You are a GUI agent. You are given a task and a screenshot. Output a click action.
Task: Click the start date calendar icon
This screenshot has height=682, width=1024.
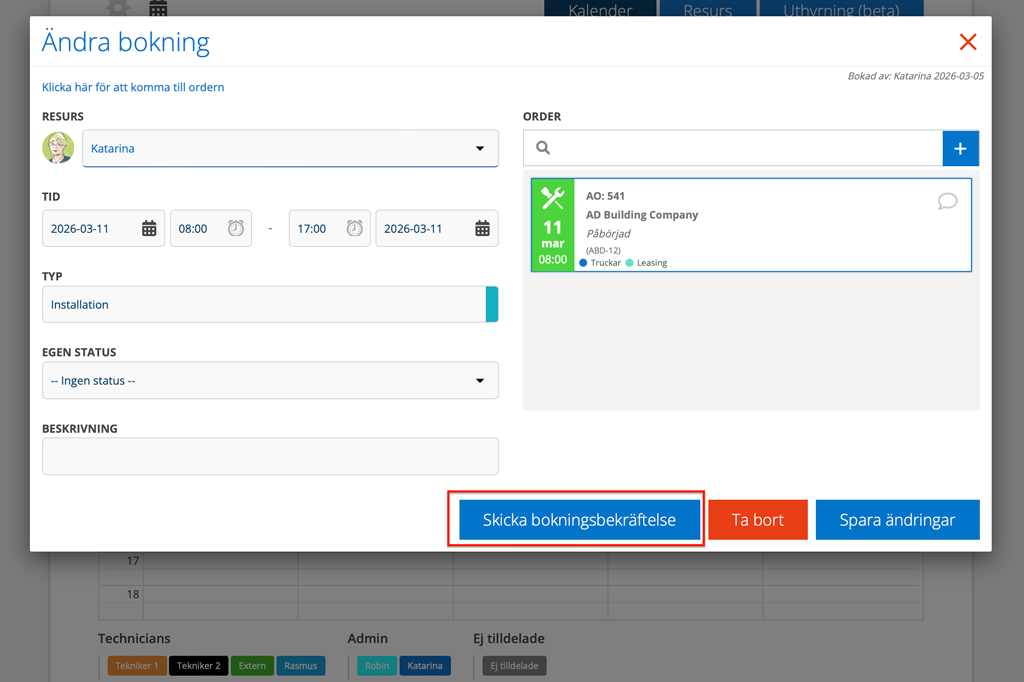(x=149, y=229)
